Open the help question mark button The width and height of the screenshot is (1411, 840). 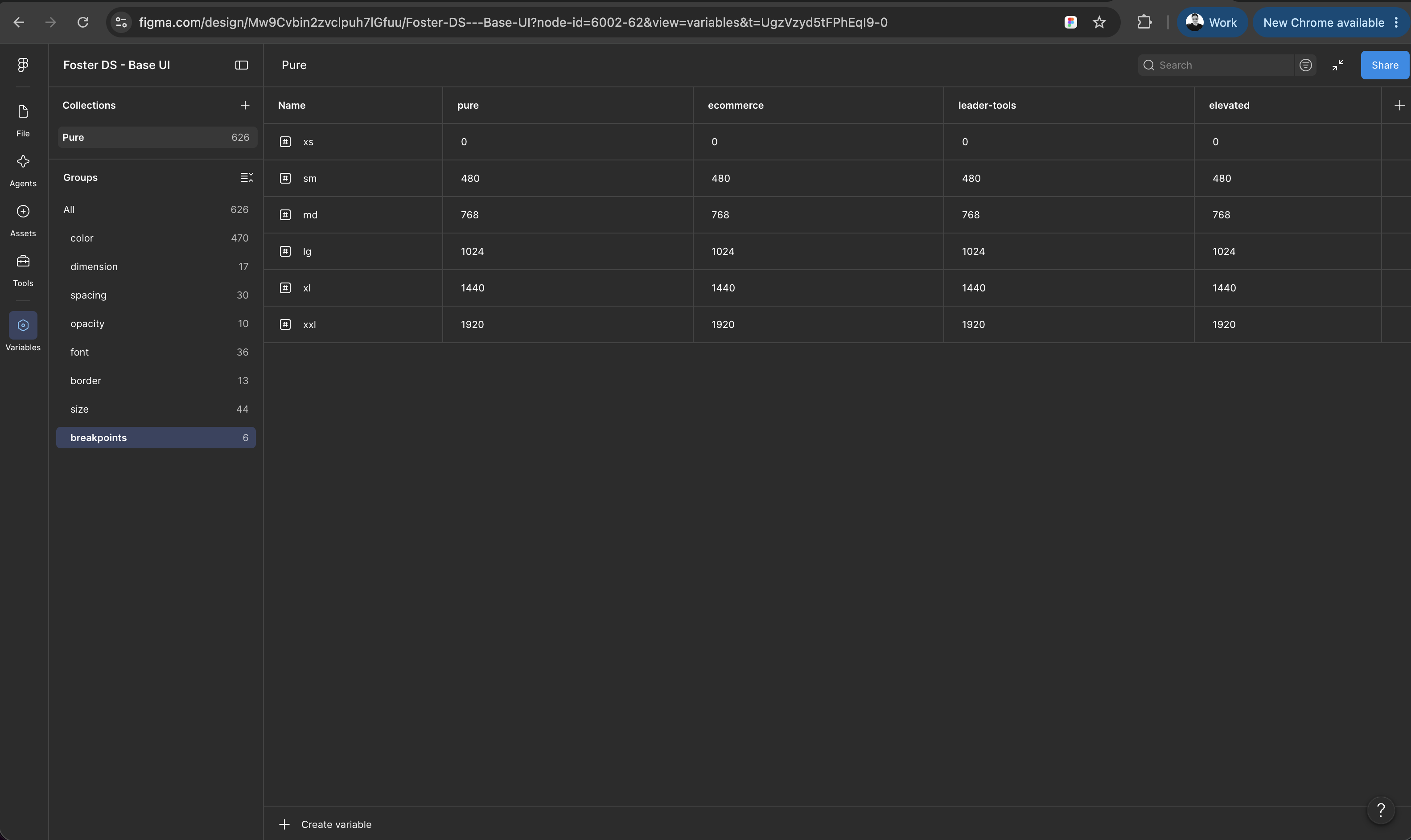(1380, 811)
